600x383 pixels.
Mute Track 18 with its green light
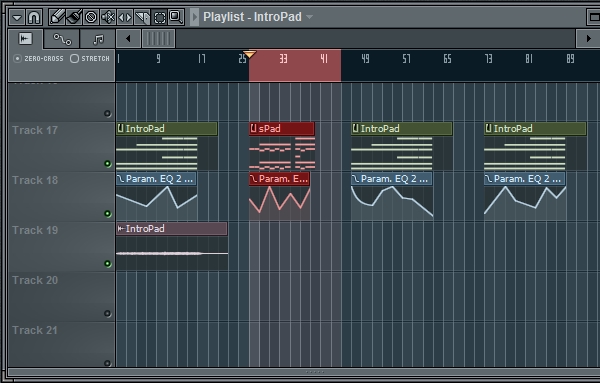[x=108, y=214]
